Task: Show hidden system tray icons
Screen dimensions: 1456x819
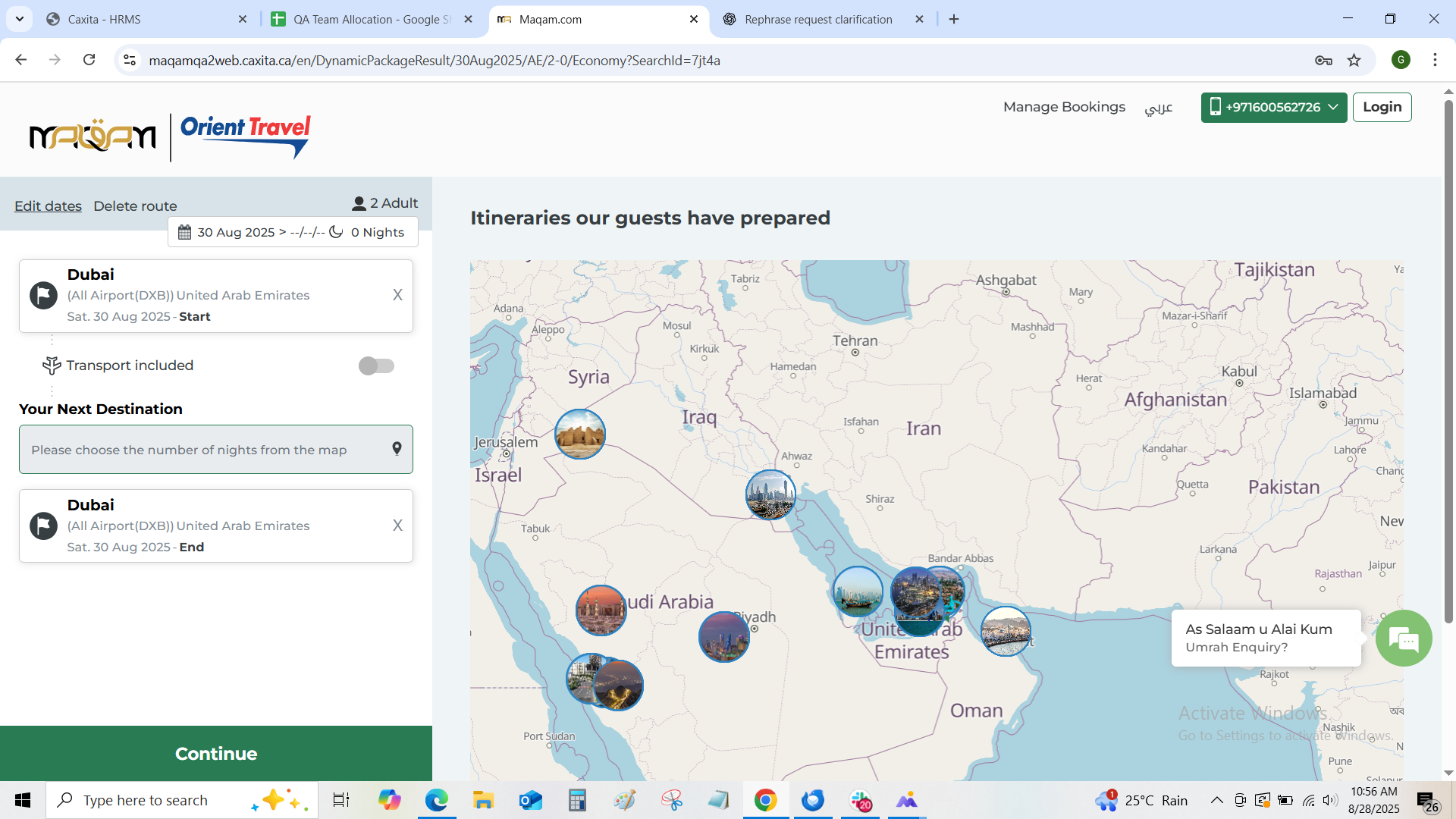Action: tap(1216, 800)
